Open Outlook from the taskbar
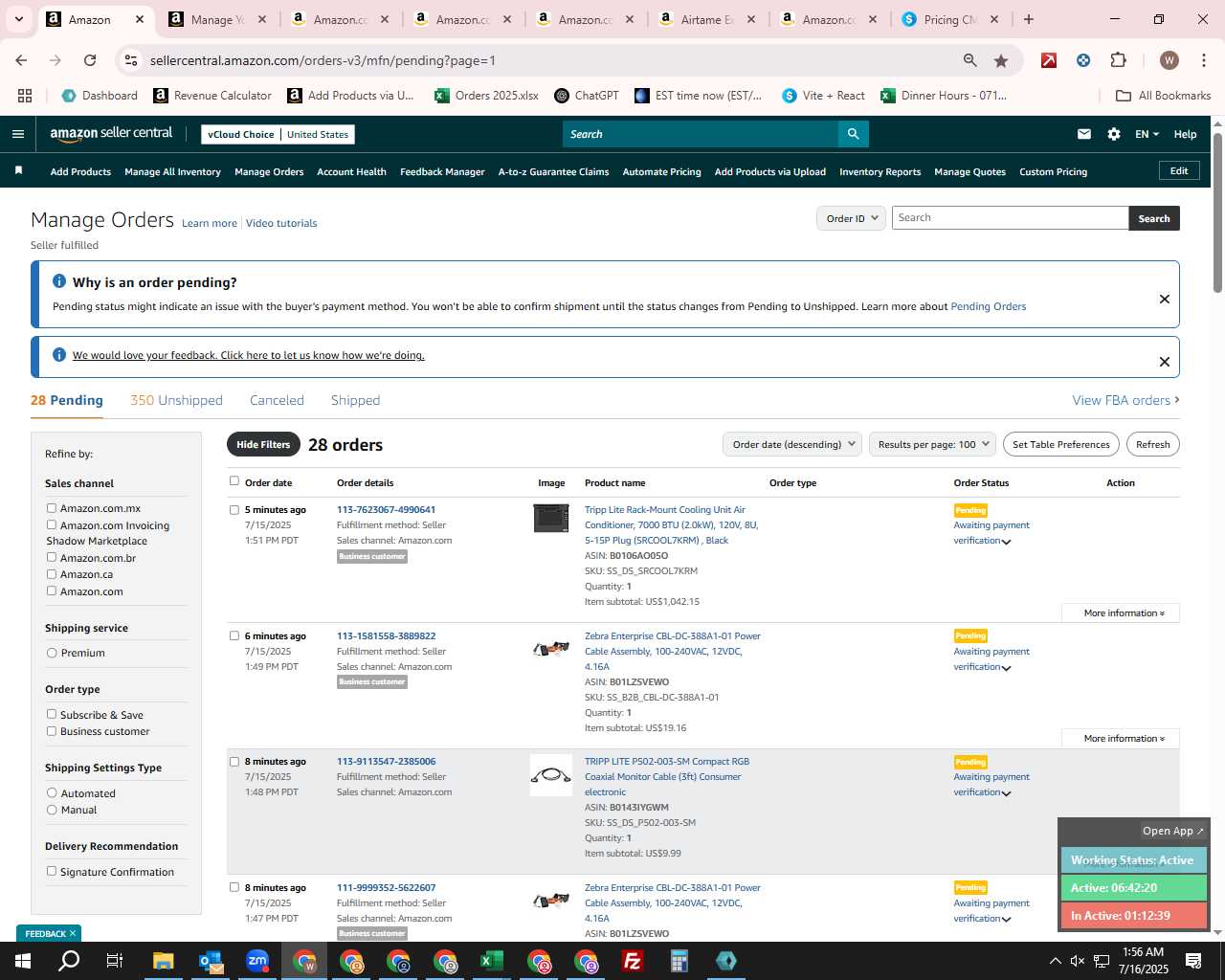 (211, 961)
